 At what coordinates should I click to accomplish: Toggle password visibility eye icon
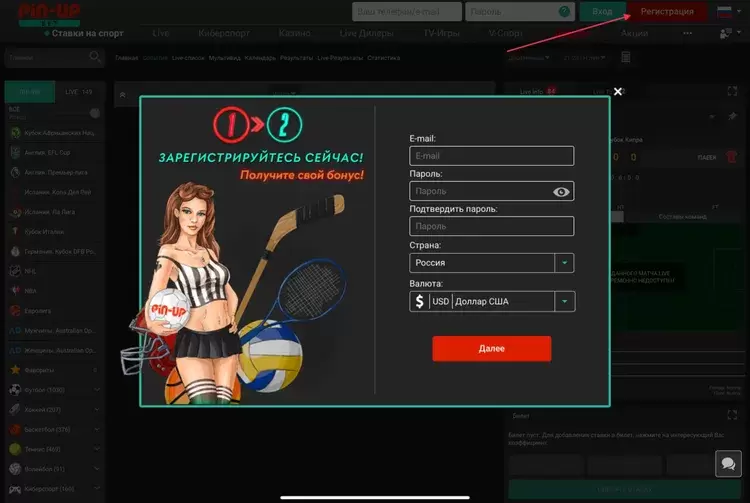click(x=561, y=192)
